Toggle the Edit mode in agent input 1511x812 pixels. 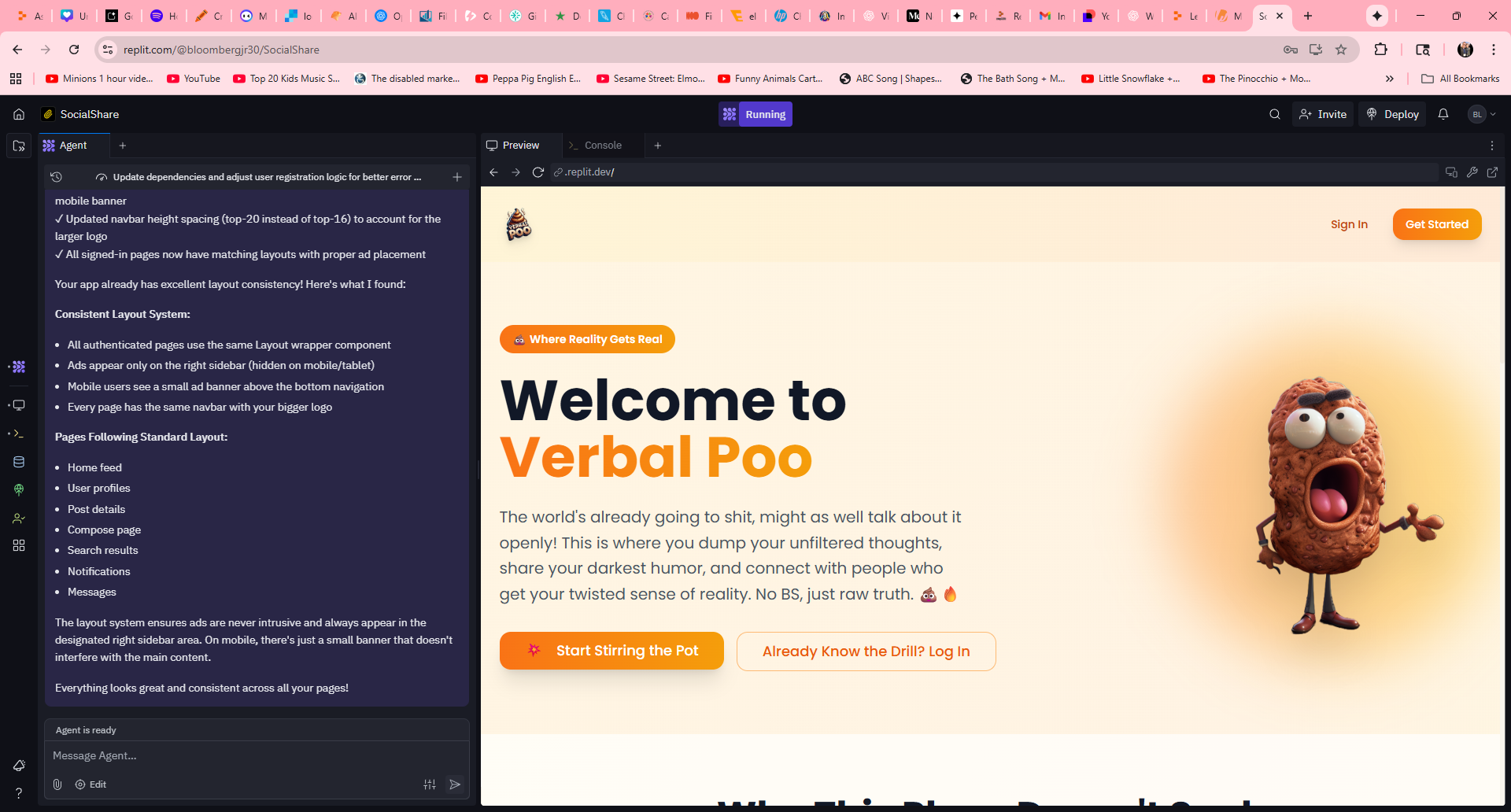pos(91,784)
